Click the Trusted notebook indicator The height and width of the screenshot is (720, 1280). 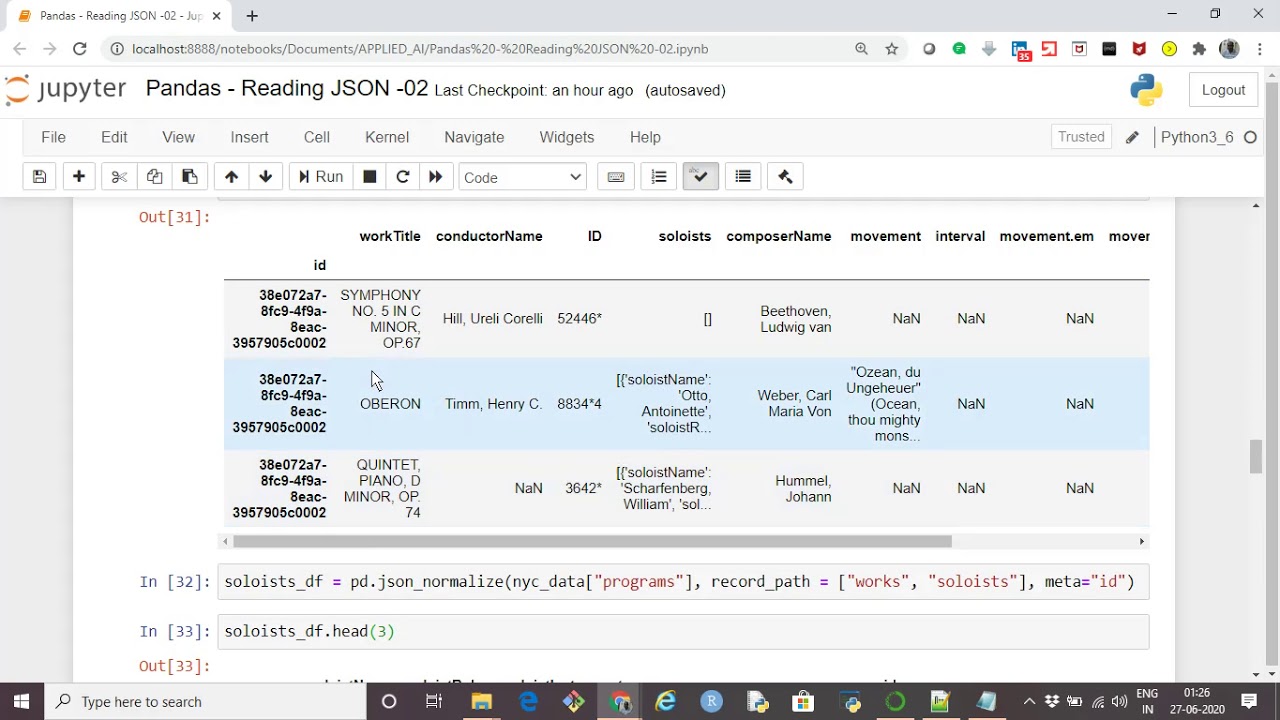[x=1081, y=137]
